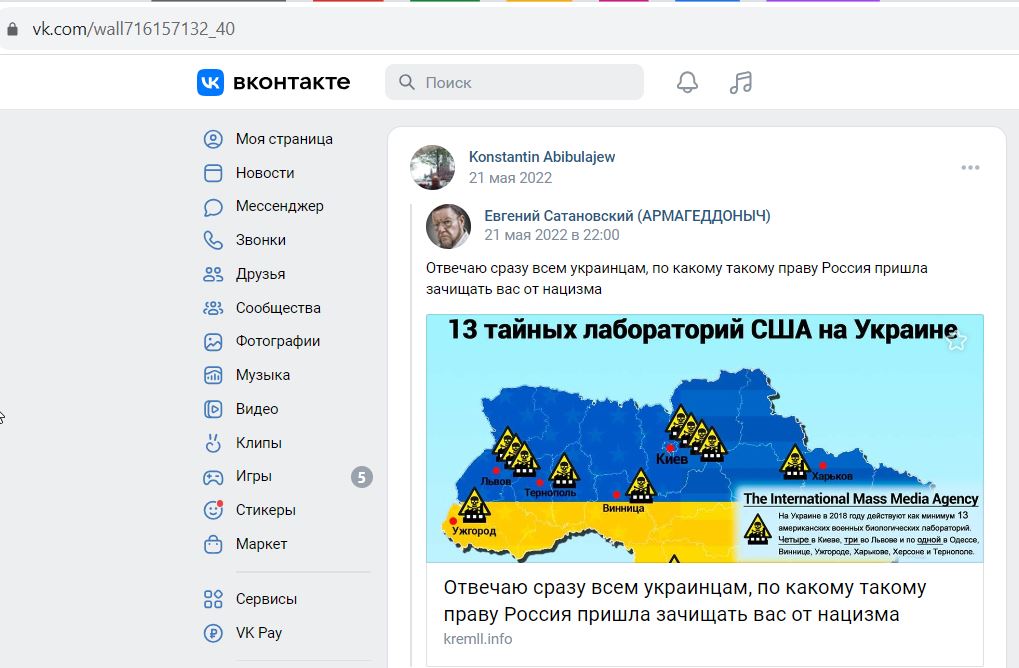The width and height of the screenshot is (1019, 668).
Task: Click the VK logo icon
Action: 210,83
